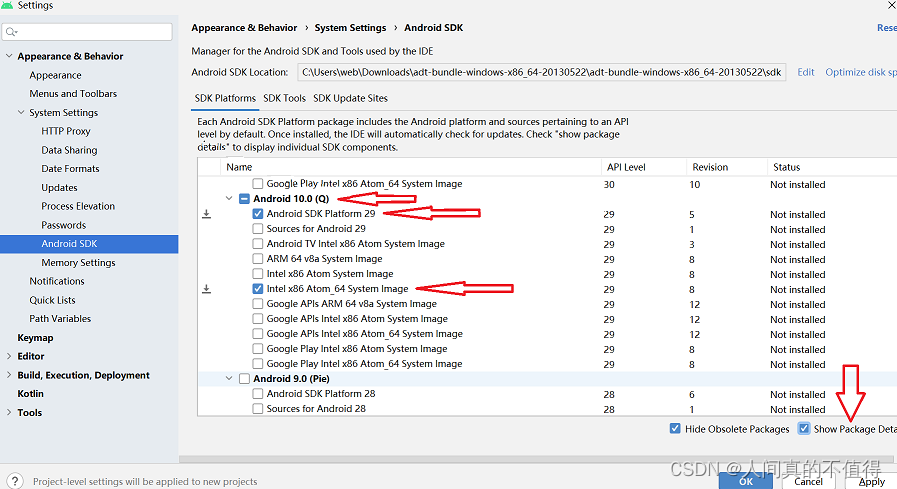The width and height of the screenshot is (897, 489).
Task: Expand the Build, Execution, Deployment section
Action: [9, 376]
